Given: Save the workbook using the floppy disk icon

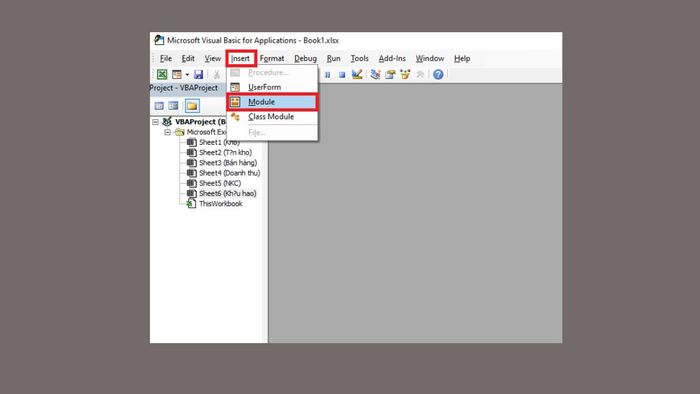Looking at the screenshot, I should pos(198,74).
